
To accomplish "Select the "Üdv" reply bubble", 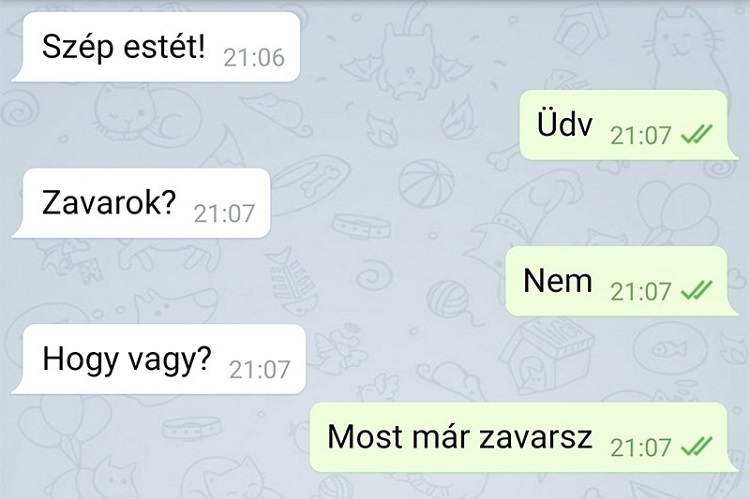I will click(629, 125).
